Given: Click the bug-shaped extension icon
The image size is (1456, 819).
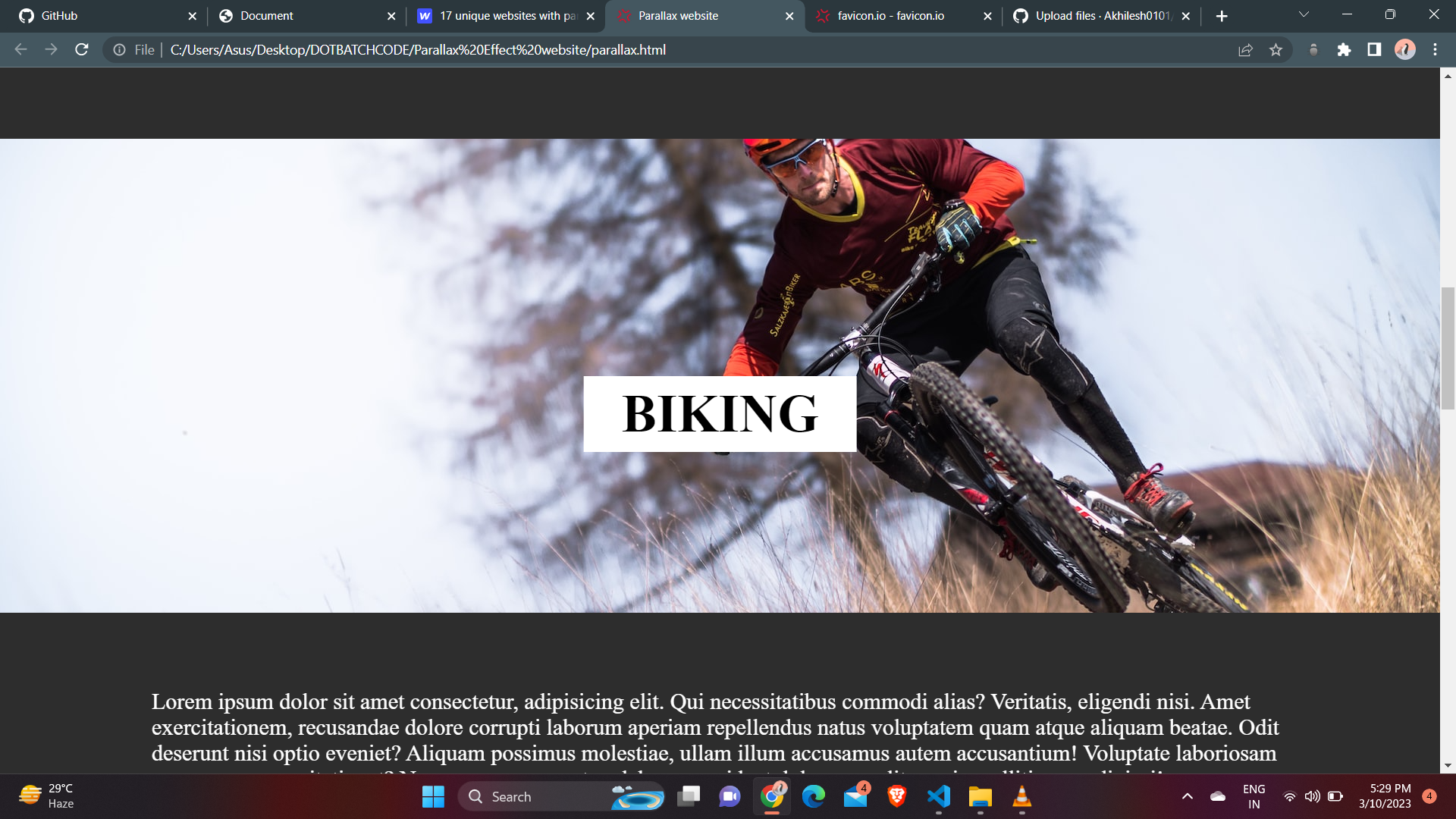Looking at the screenshot, I should tap(1313, 50).
